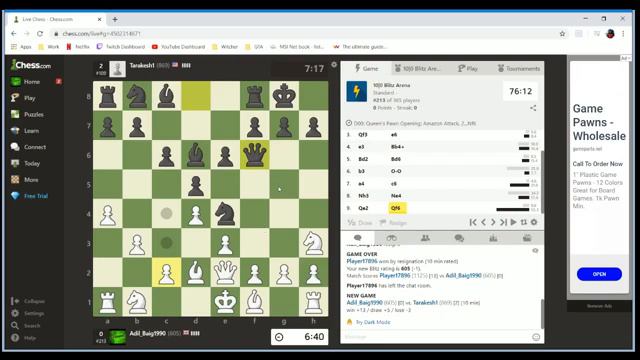Select the chat bubble tab
Viewport: 640px width, 360px height.
[358, 238]
